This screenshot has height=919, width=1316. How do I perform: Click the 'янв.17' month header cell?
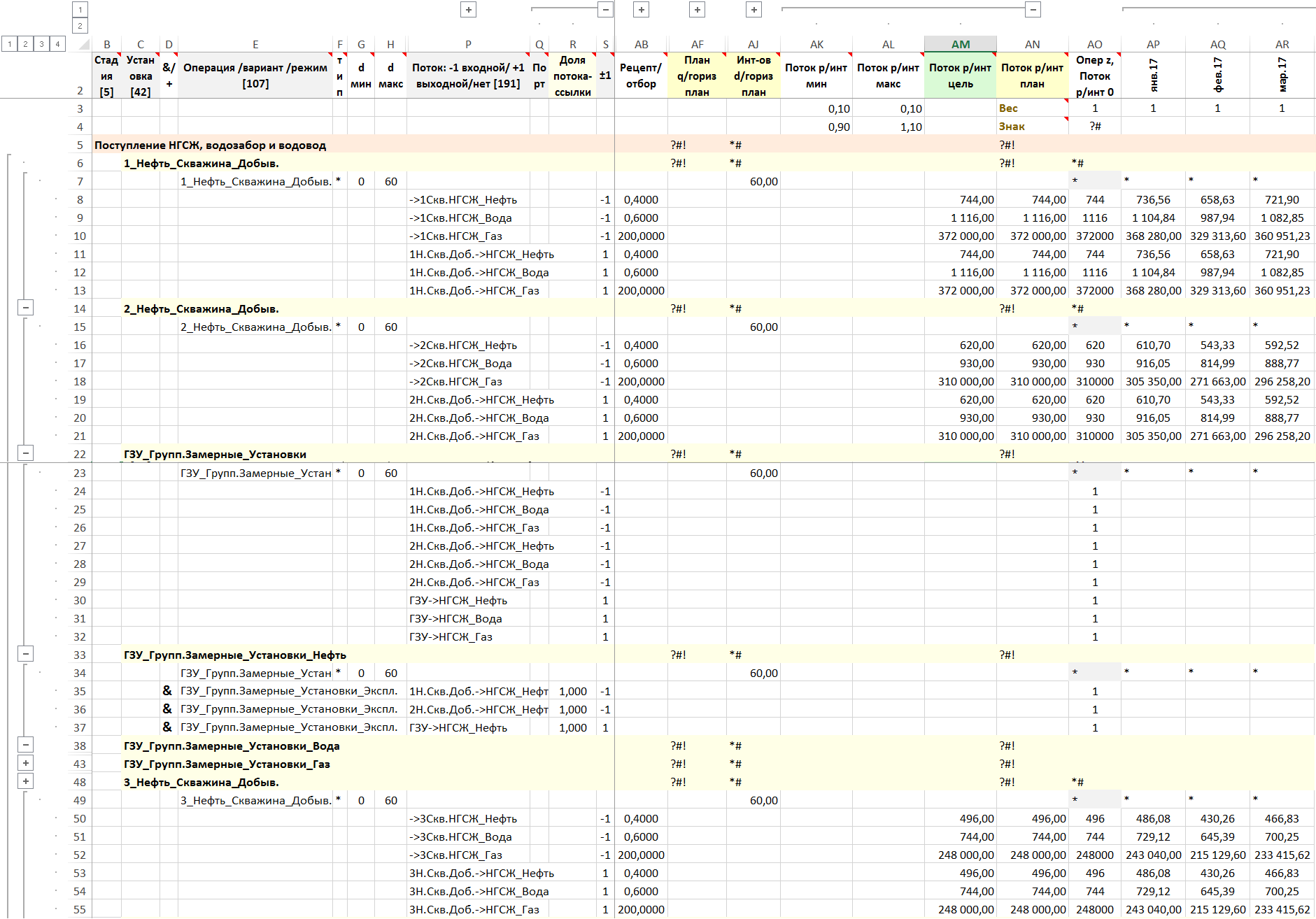tap(1153, 76)
